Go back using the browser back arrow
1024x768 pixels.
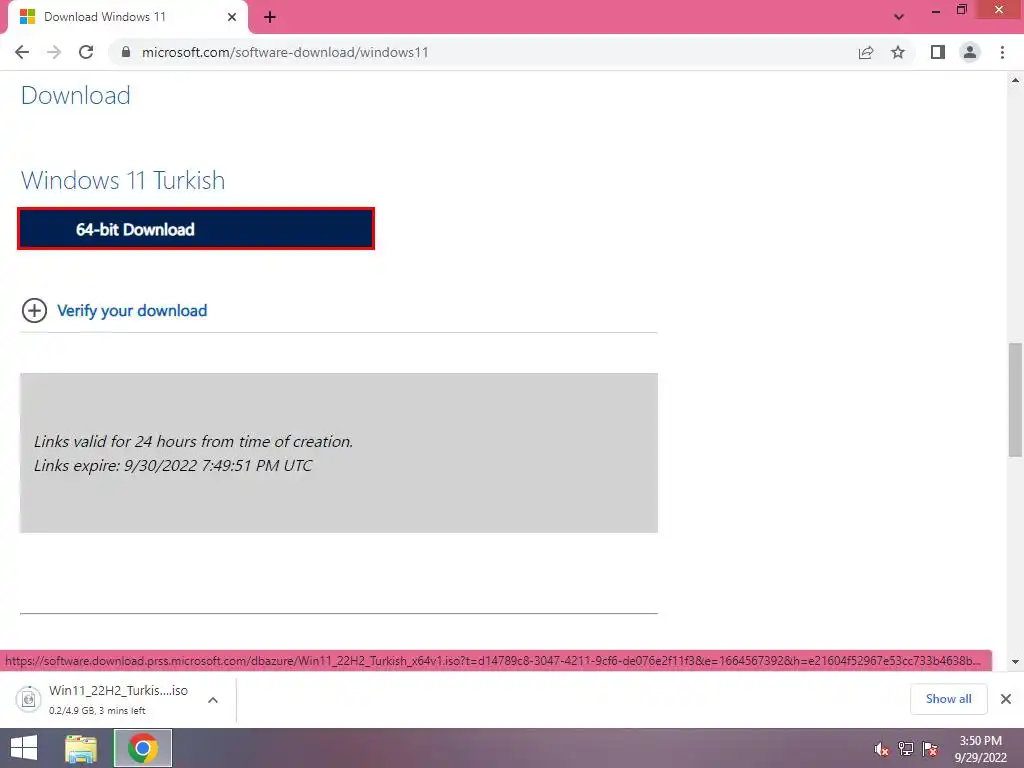(22, 52)
